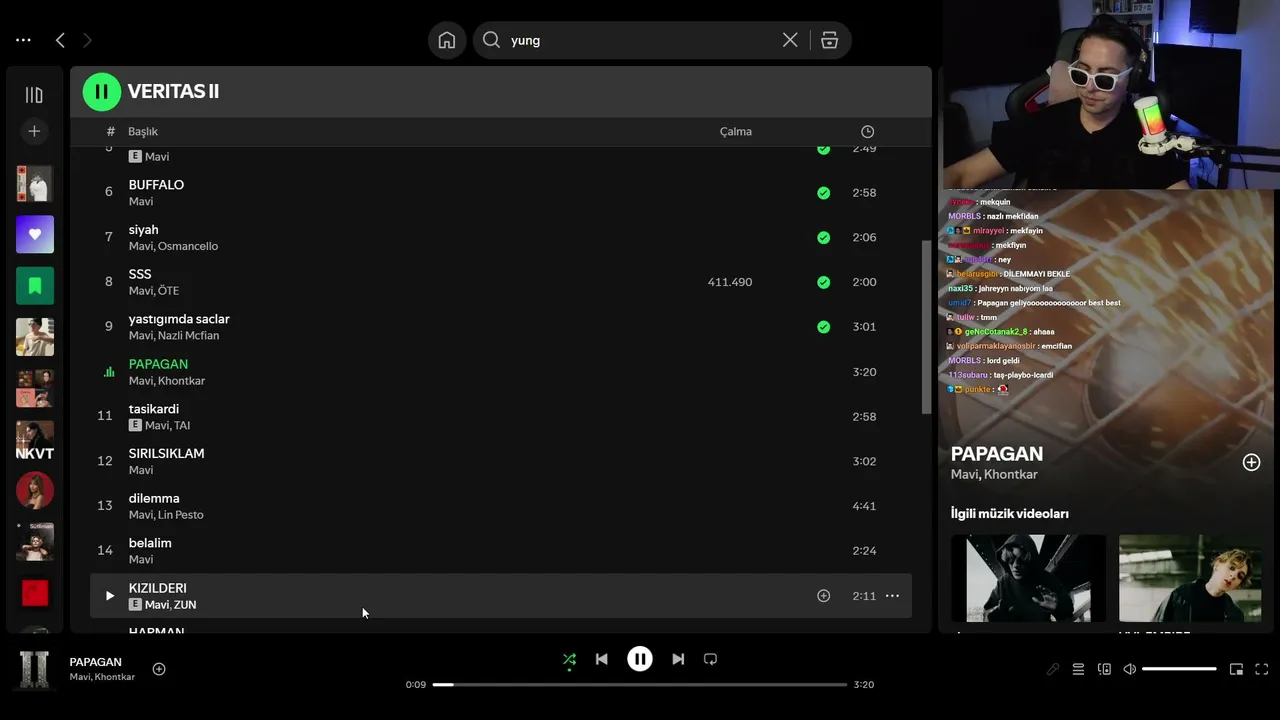Click the VERITAS II album title
The image size is (1280, 720).
tap(173, 92)
